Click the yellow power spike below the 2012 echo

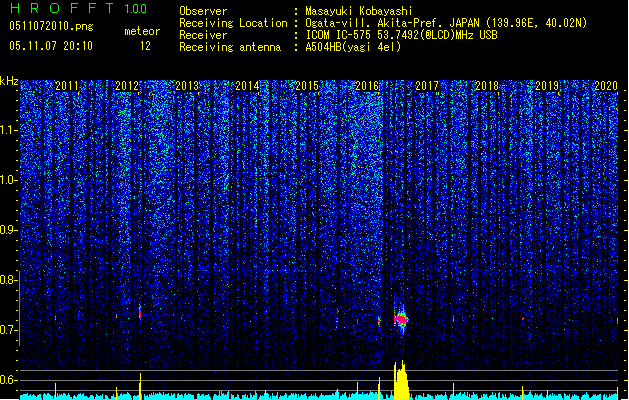pyautogui.click(x=140, y=386)
